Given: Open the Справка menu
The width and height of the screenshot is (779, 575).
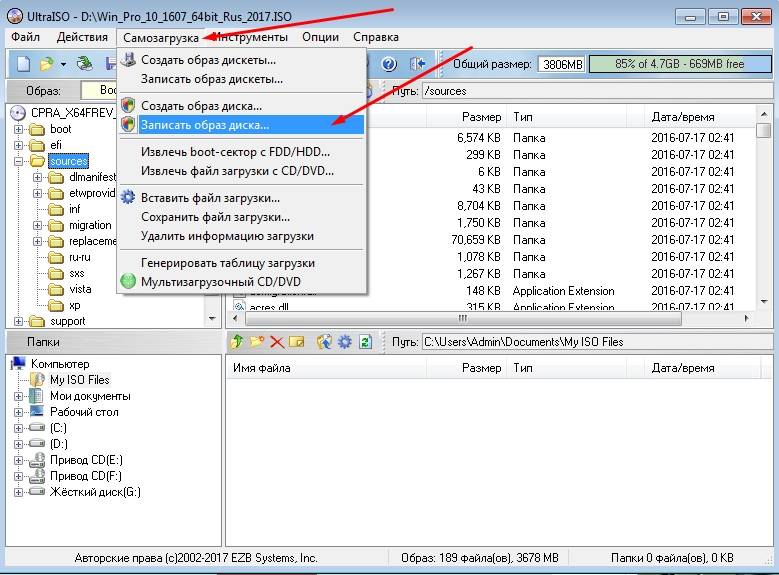Looking at the screenshot, I should coord(376,37).
